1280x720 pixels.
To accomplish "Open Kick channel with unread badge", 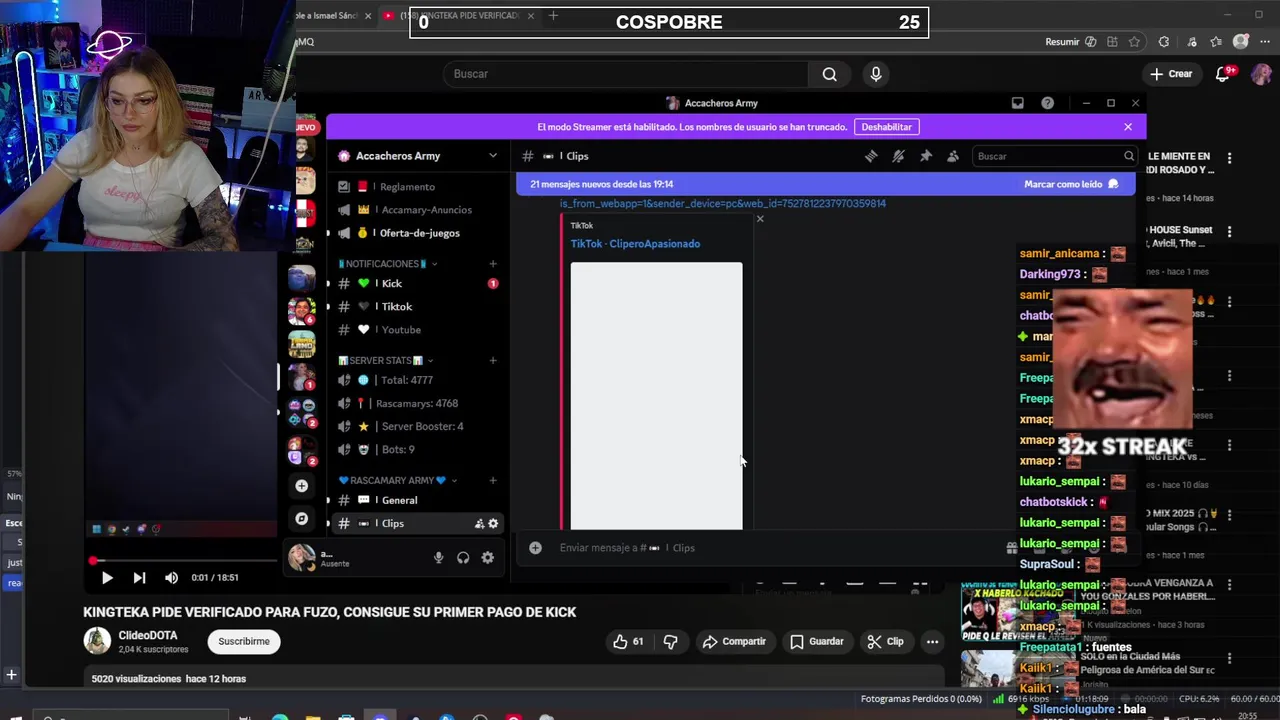I will 416,283.
